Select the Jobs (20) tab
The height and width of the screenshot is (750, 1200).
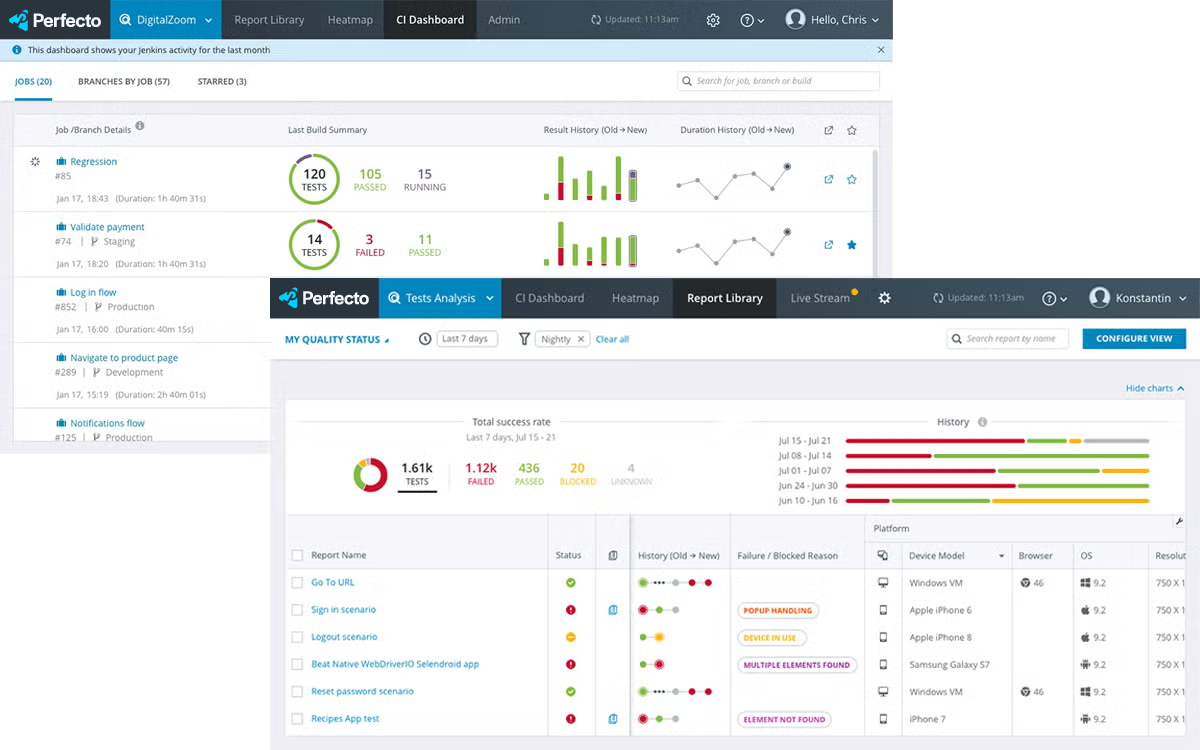click(33, 82)
